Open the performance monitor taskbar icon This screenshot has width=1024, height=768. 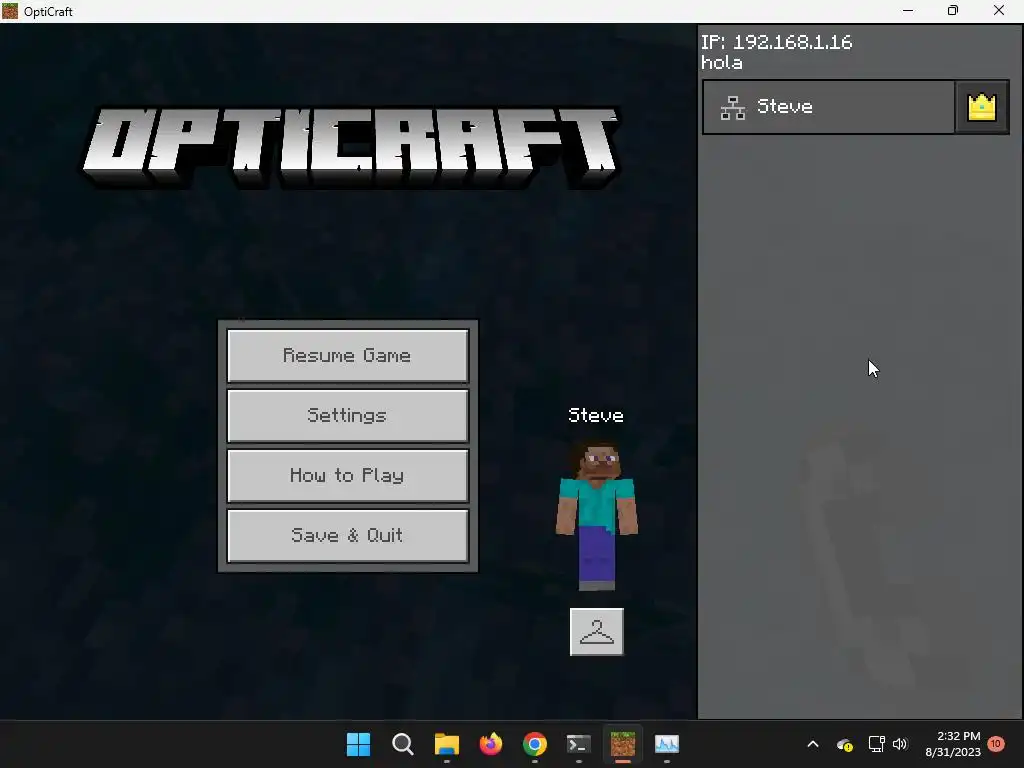tap(667, 744)
